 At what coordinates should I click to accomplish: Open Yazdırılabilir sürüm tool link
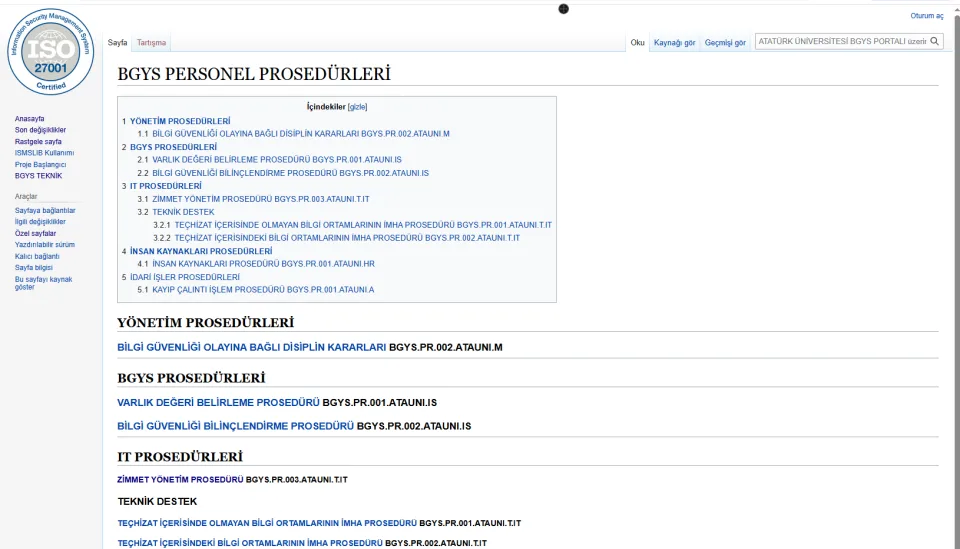coord(45,244)
